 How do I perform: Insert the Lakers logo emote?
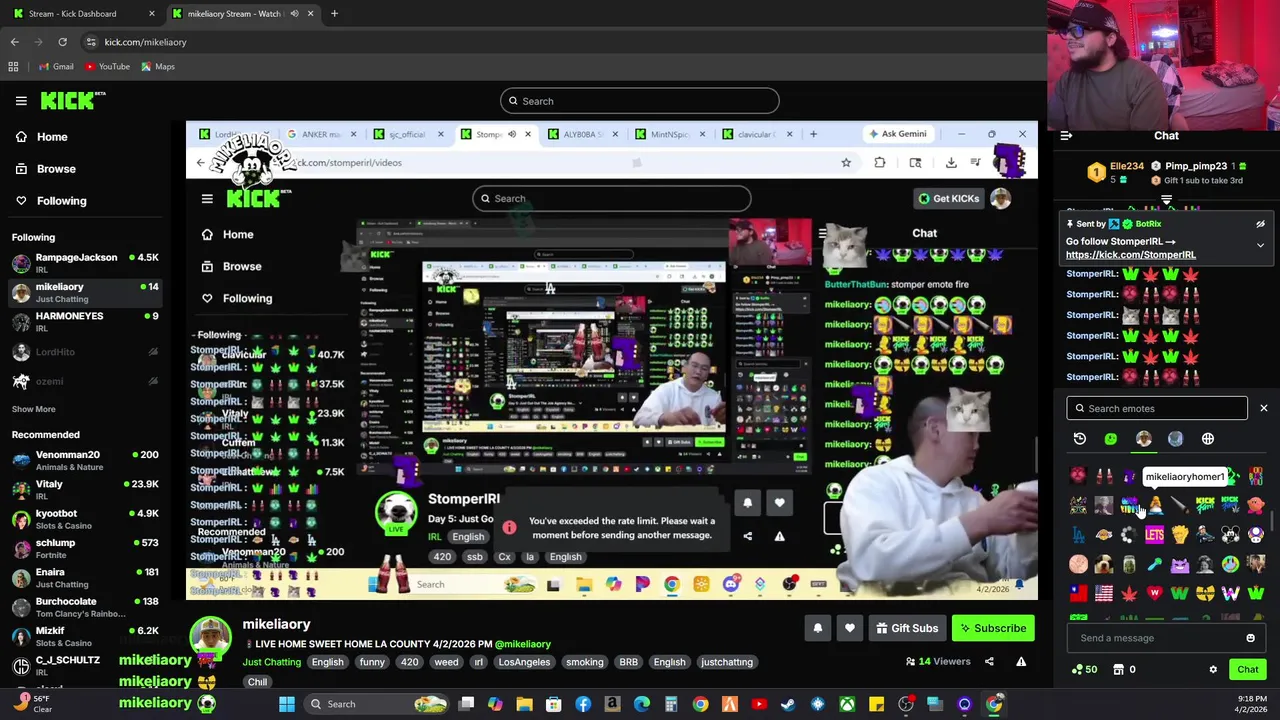point(1104,535)
